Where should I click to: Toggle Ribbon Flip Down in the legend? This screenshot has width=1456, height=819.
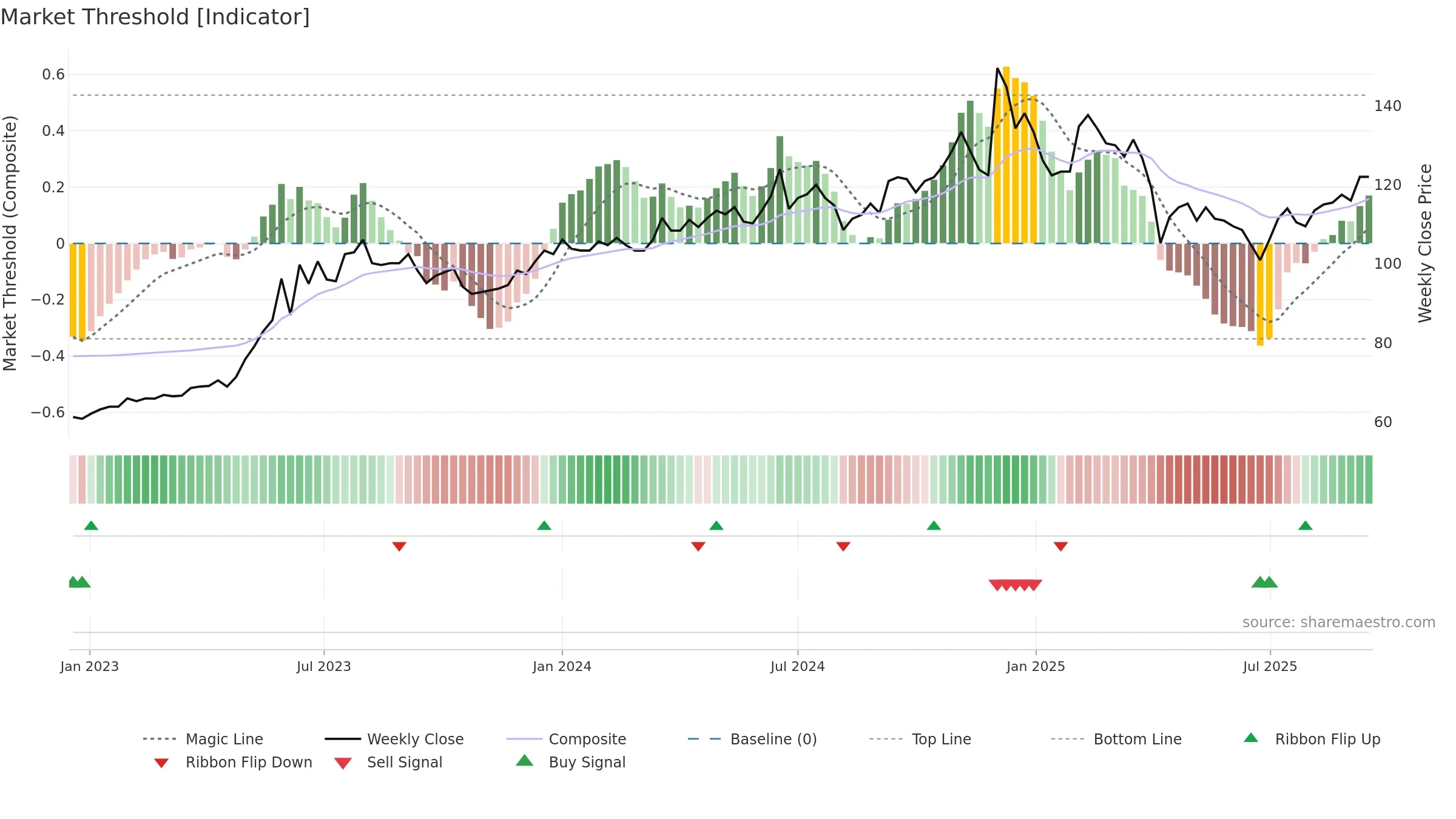tap(233, 763)
